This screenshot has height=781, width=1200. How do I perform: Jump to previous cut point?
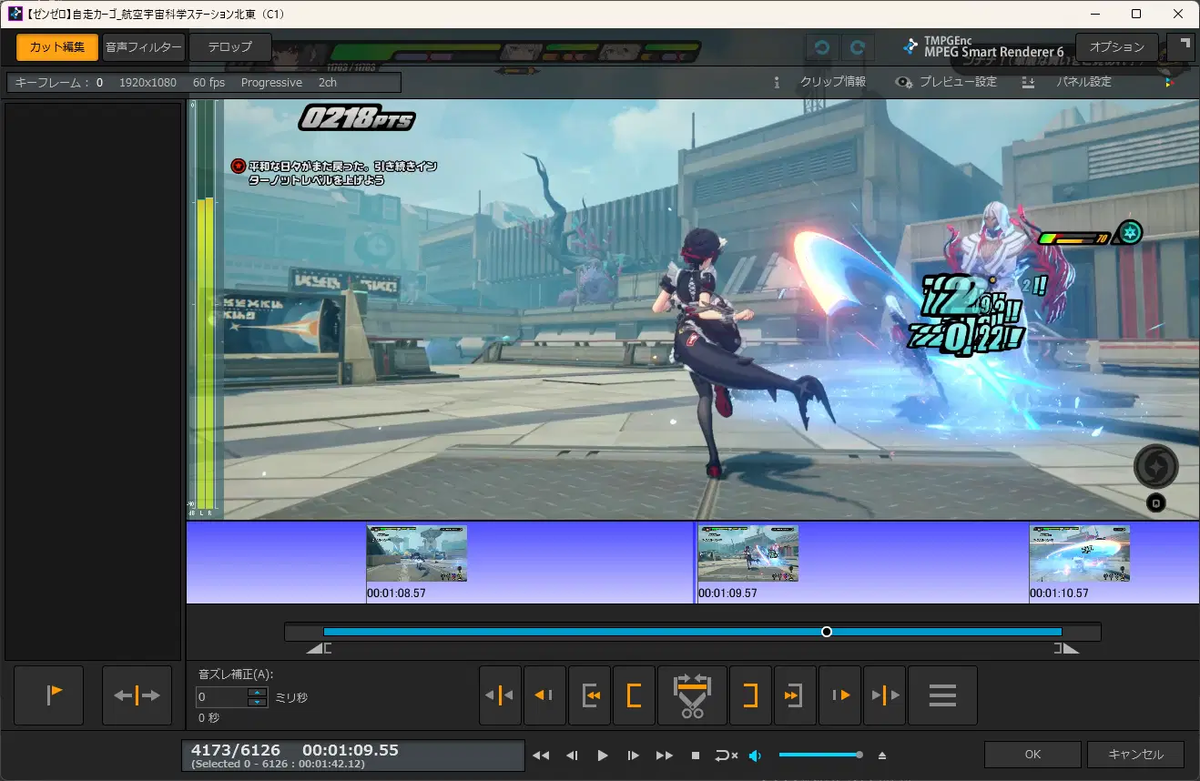point(500,695)
